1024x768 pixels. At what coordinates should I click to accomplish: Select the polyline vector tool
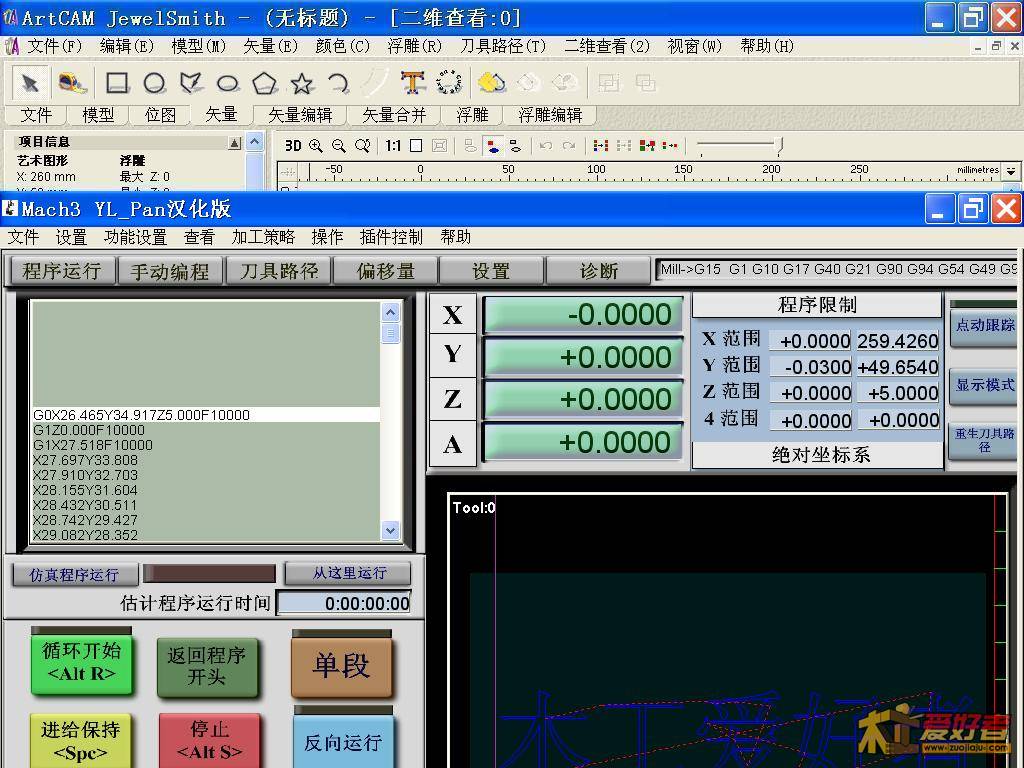click(x=191, y=83)
